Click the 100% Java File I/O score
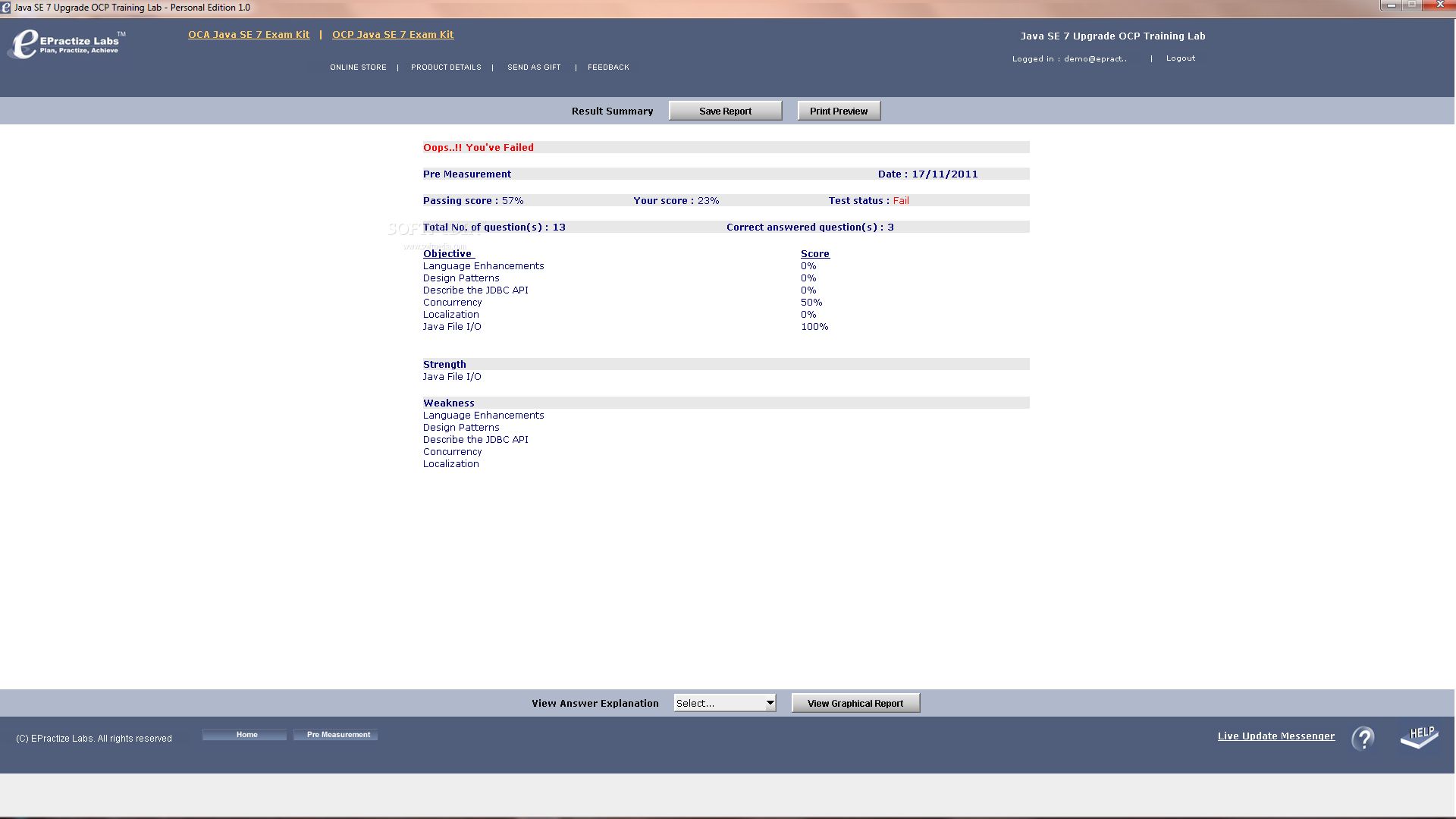The image size is (1456, 819). pyautogui.click(x=814, y=327)
